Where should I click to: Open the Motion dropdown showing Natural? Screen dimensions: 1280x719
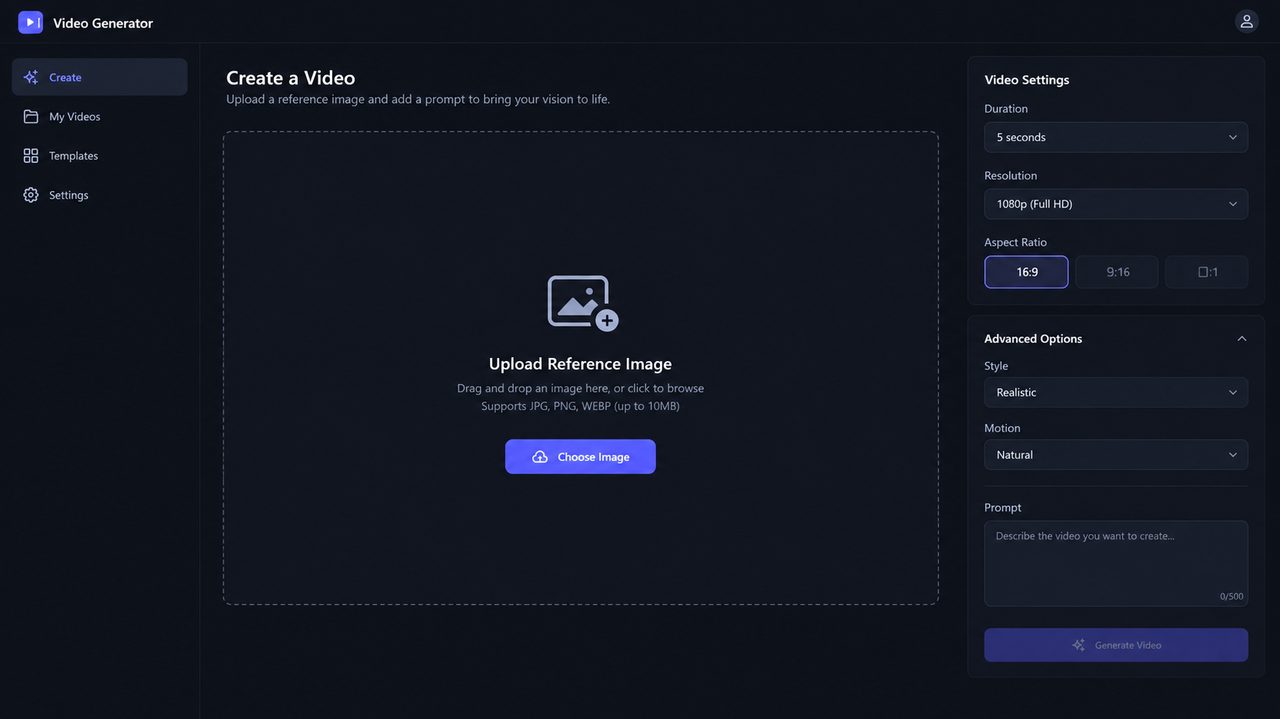click(1116, 455)
